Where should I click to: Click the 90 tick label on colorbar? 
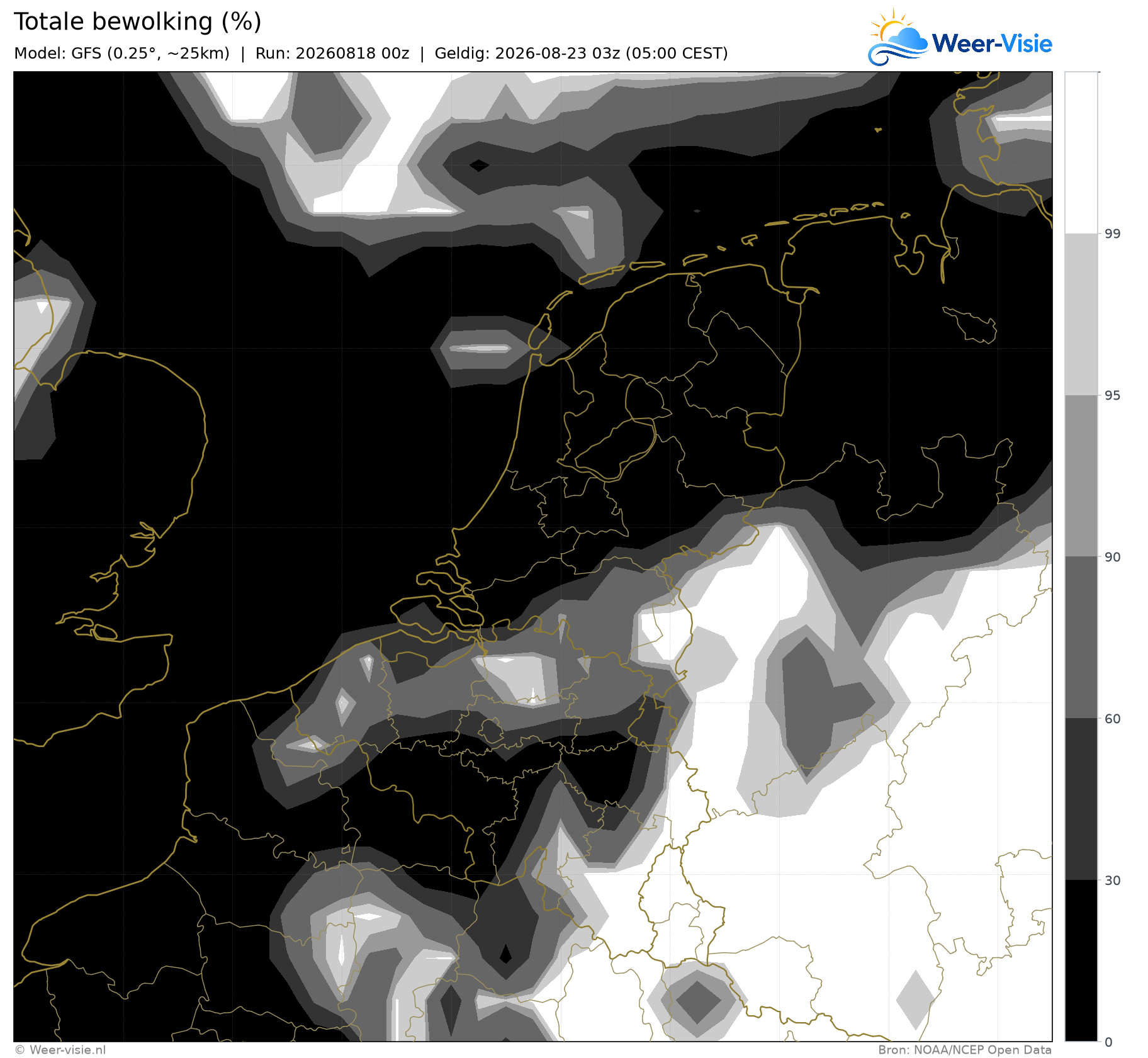coord(1113,557)
